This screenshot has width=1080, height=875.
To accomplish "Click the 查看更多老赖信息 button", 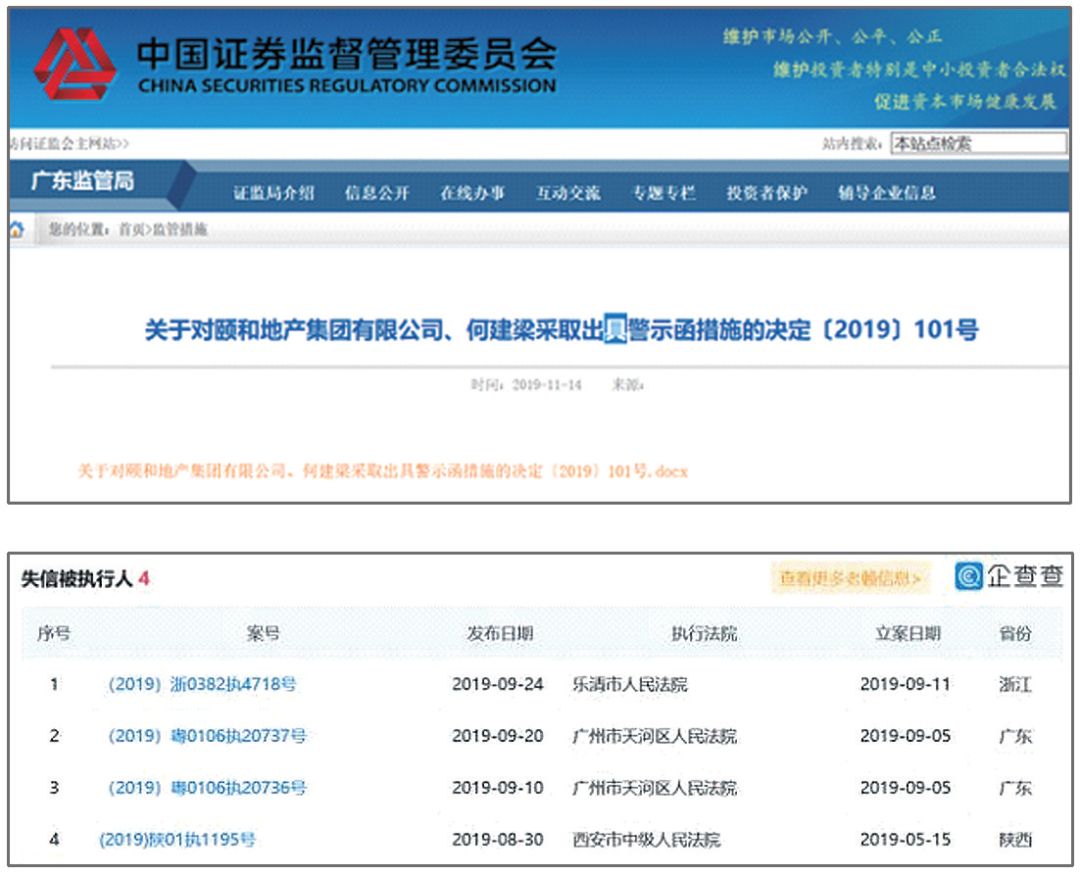I will [x=850, y=578].
